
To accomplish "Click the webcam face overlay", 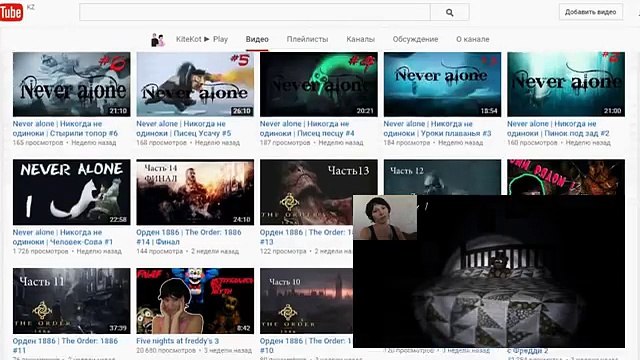I will [x=385, y=217].
